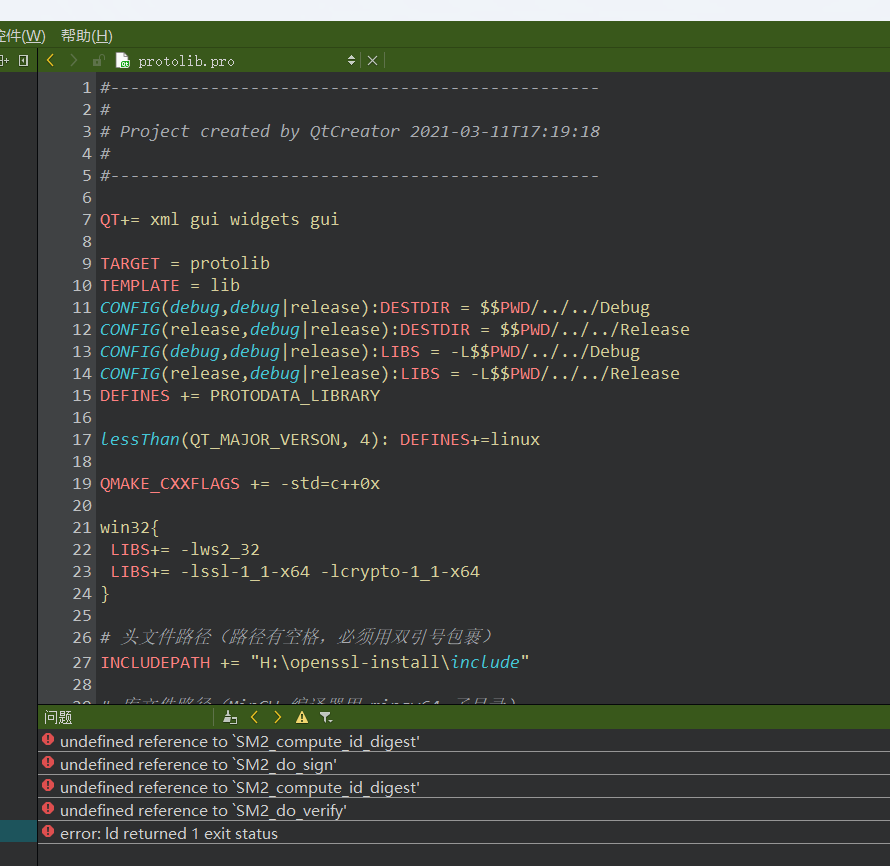Click the -lssl-1_1-x64 -lcrypto-1_1-x64 line
Viewport: 890px width, 866px height.
tap(295, 571)
